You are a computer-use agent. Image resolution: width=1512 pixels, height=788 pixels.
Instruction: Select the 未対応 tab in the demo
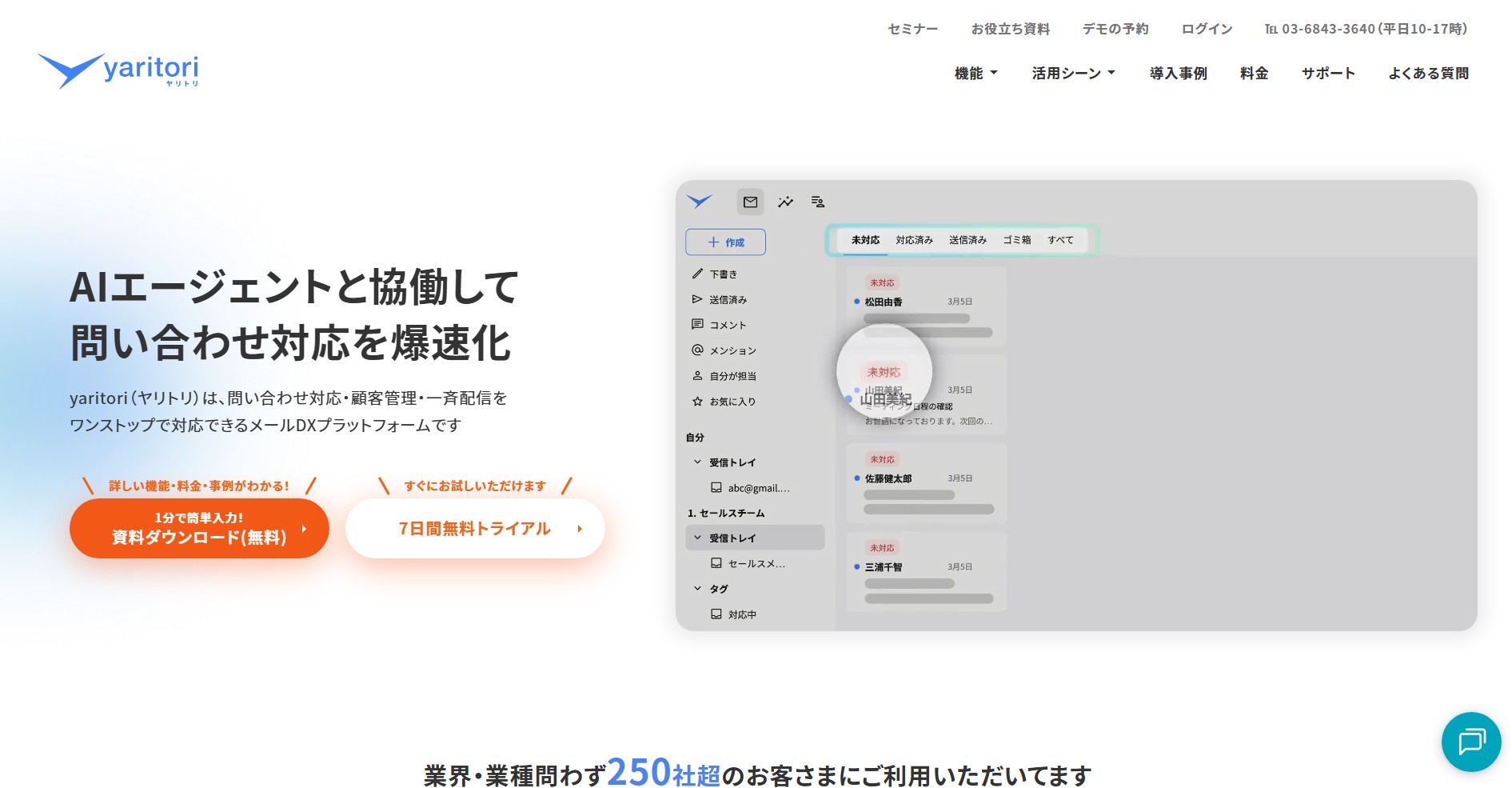tap(865, 240)
